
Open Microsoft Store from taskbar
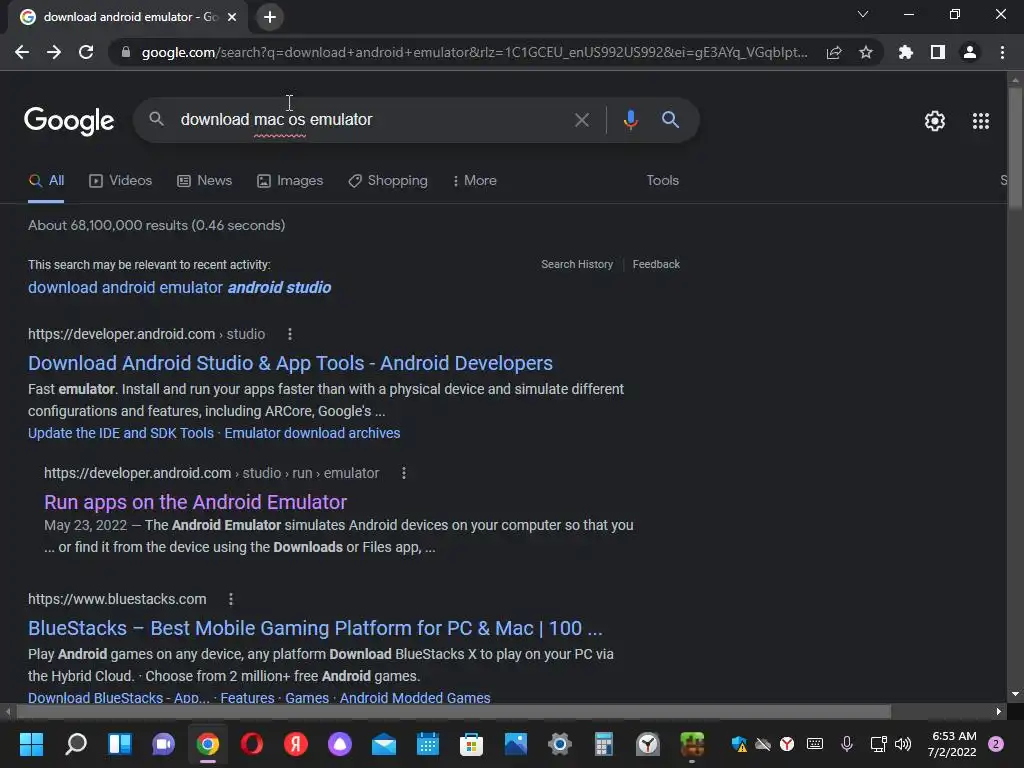[x=472, y=744]
